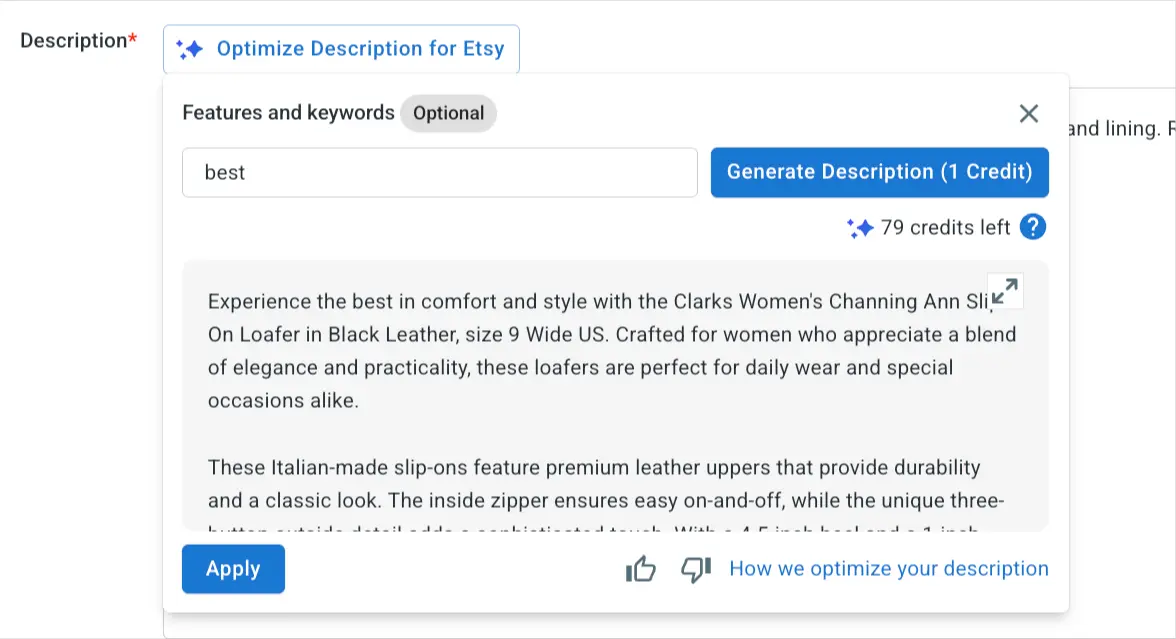Click the Optimize Description for Etsy button
The width and height of the screenshot is (1176, 639).
coord(359,49)
